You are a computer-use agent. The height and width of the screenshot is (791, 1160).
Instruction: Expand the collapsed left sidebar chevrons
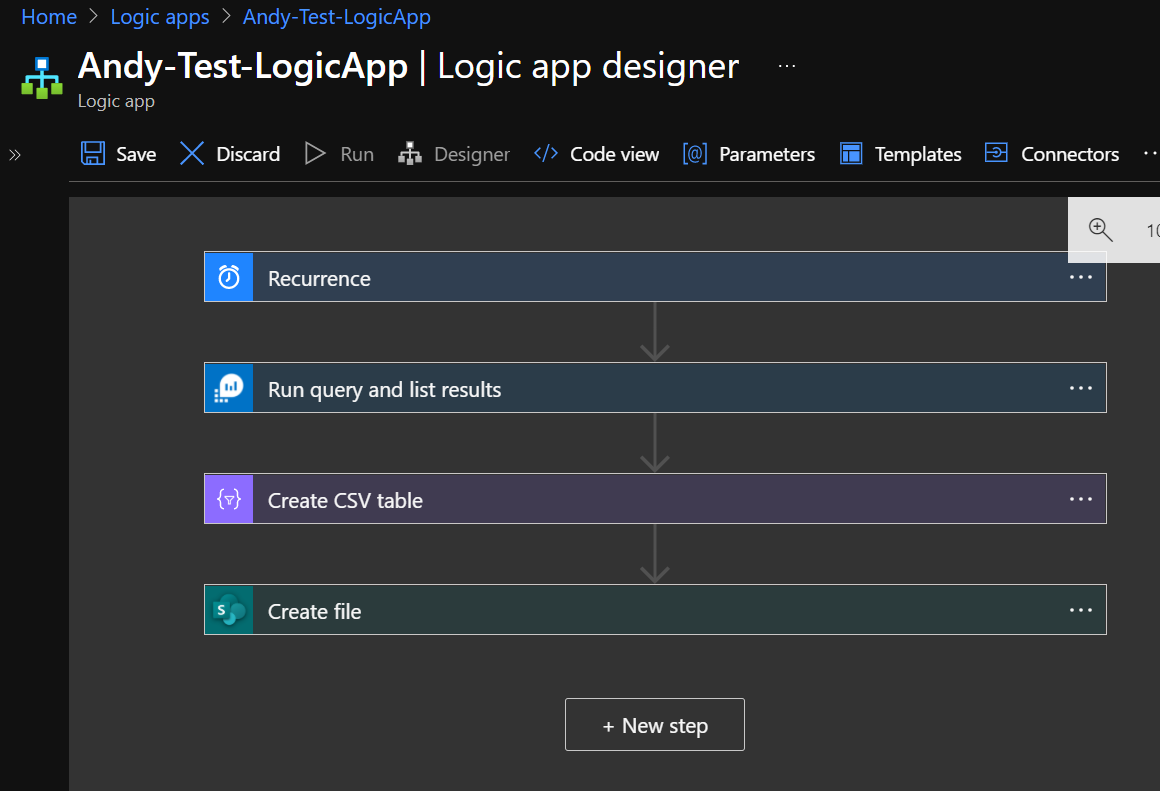tap(15, 155)
